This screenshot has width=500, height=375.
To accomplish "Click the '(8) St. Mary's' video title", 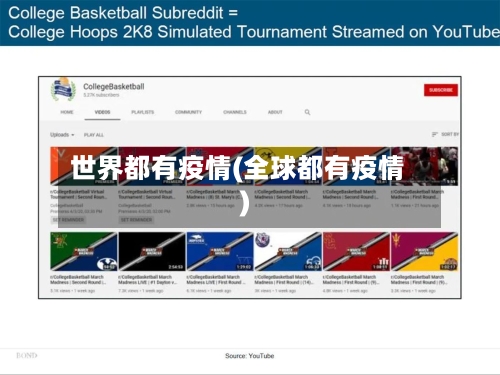I will point(214,194).
